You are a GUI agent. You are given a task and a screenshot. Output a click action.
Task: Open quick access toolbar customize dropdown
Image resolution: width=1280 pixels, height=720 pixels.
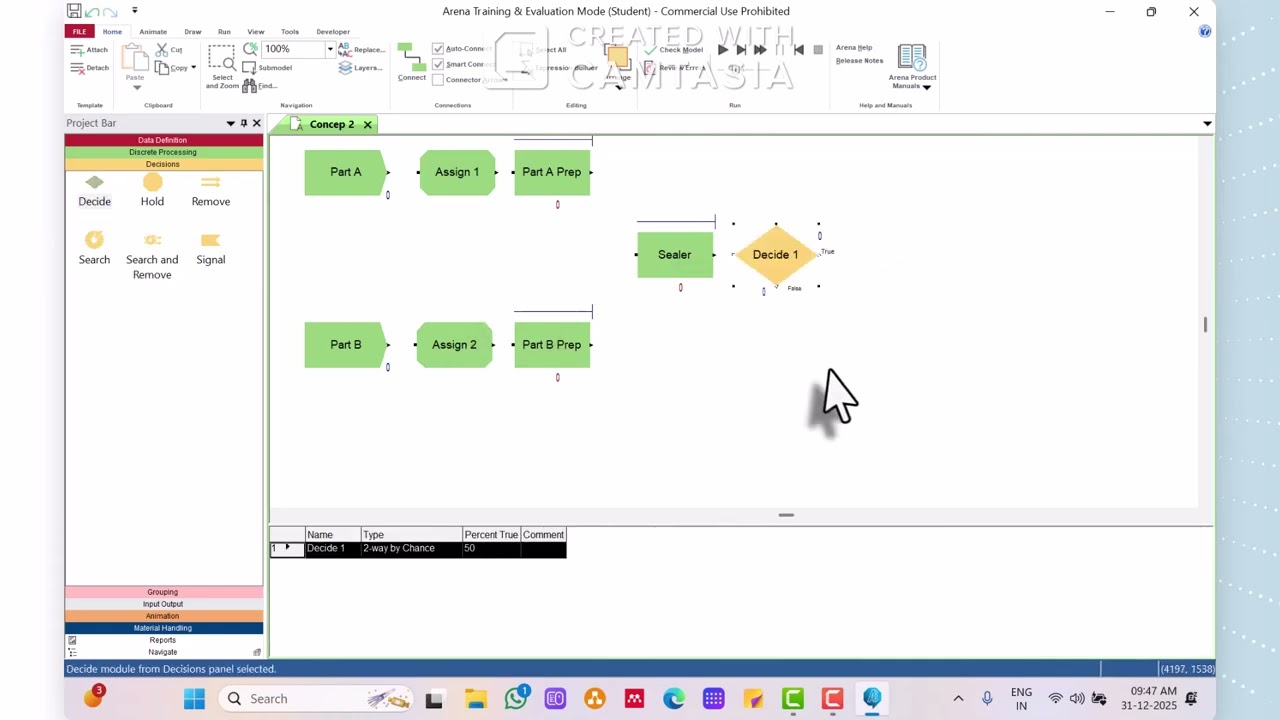[x=134, y=11]
